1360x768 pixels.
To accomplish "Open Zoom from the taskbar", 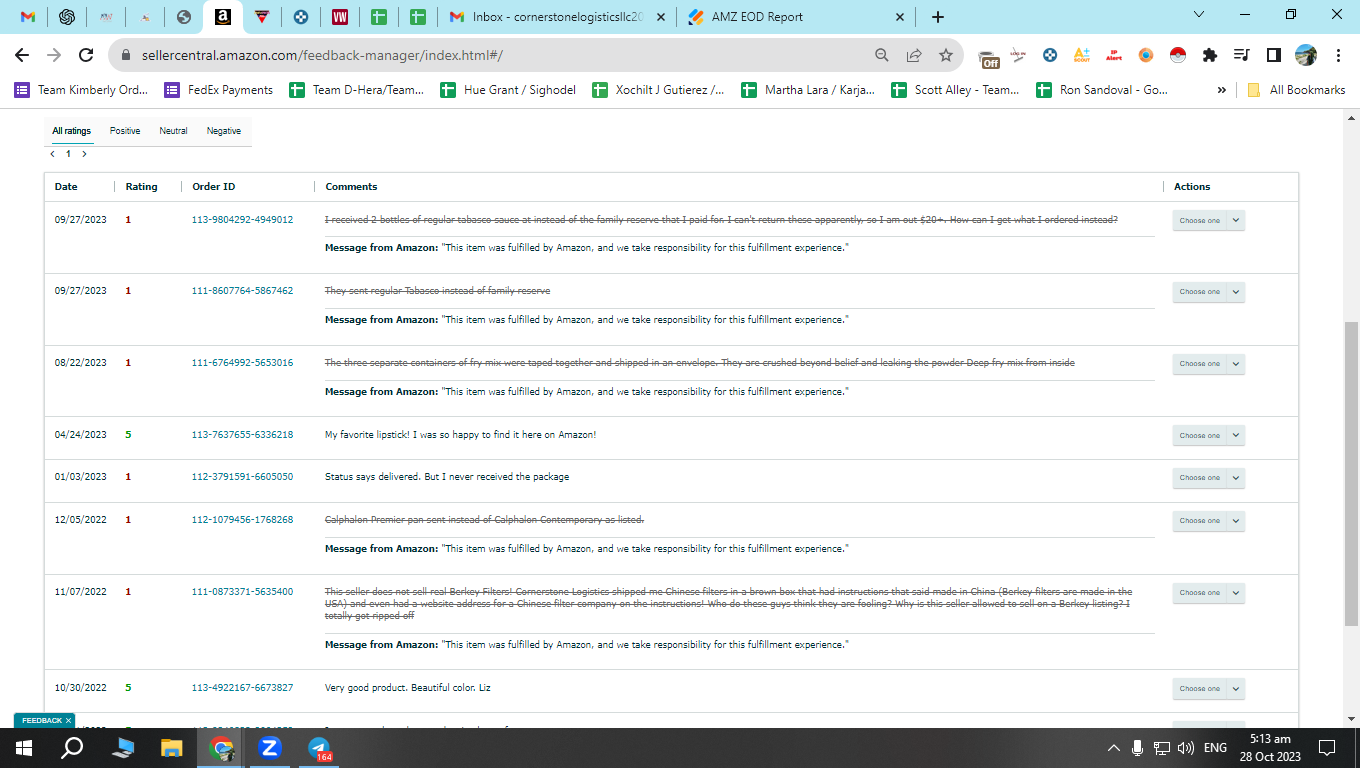I will 269,747.
